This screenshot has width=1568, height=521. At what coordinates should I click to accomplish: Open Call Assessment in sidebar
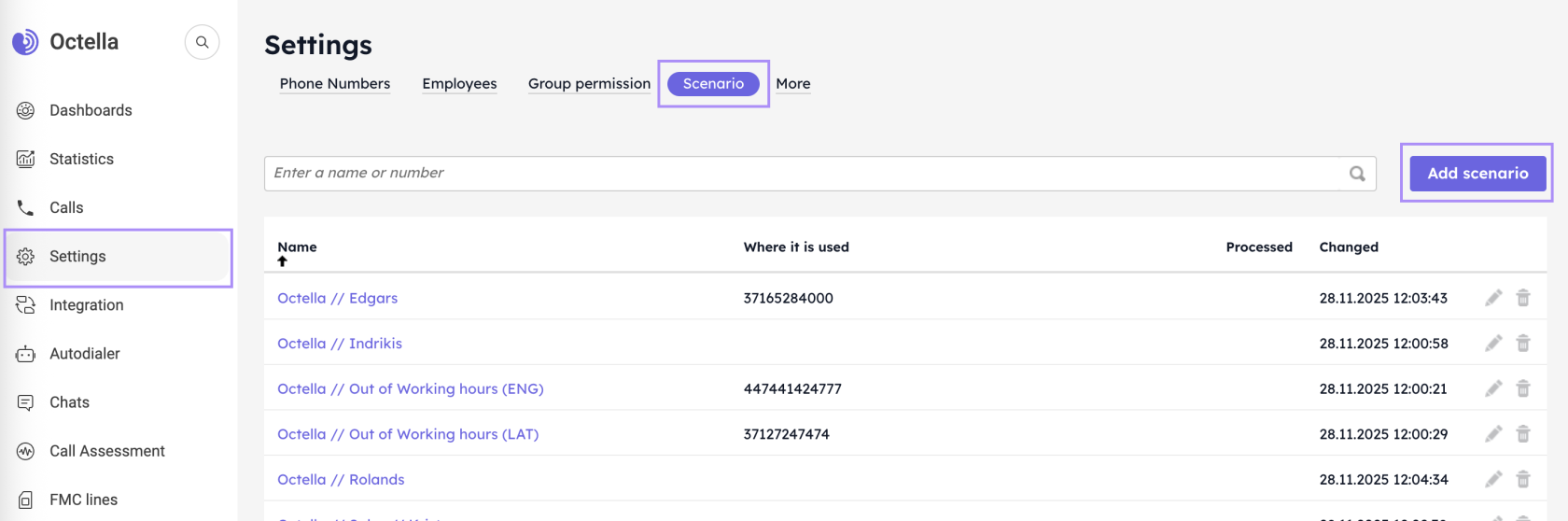(x=107, y=451)
